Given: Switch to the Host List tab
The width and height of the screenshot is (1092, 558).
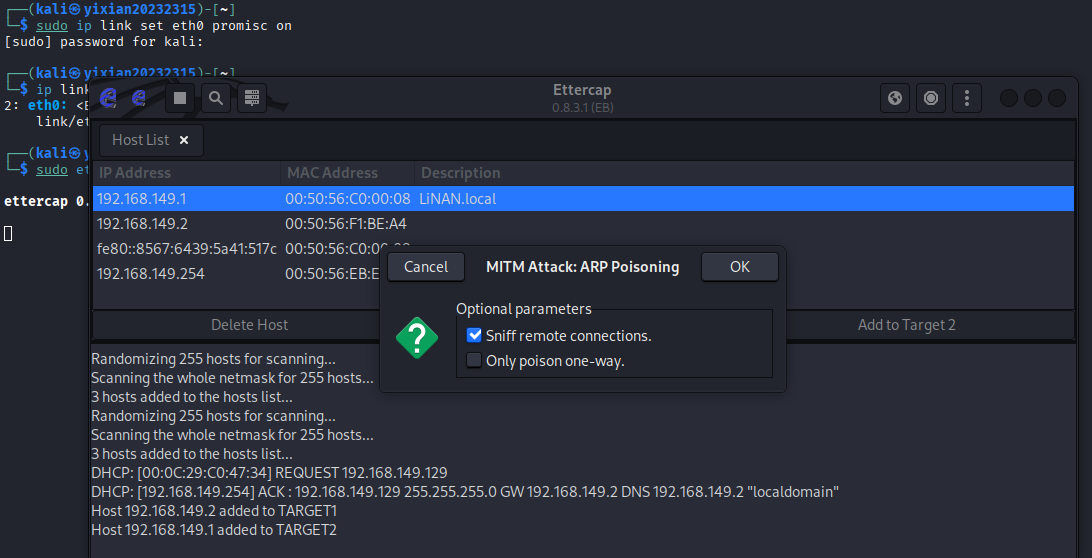Looking at the screenshot, I should 141,141.
